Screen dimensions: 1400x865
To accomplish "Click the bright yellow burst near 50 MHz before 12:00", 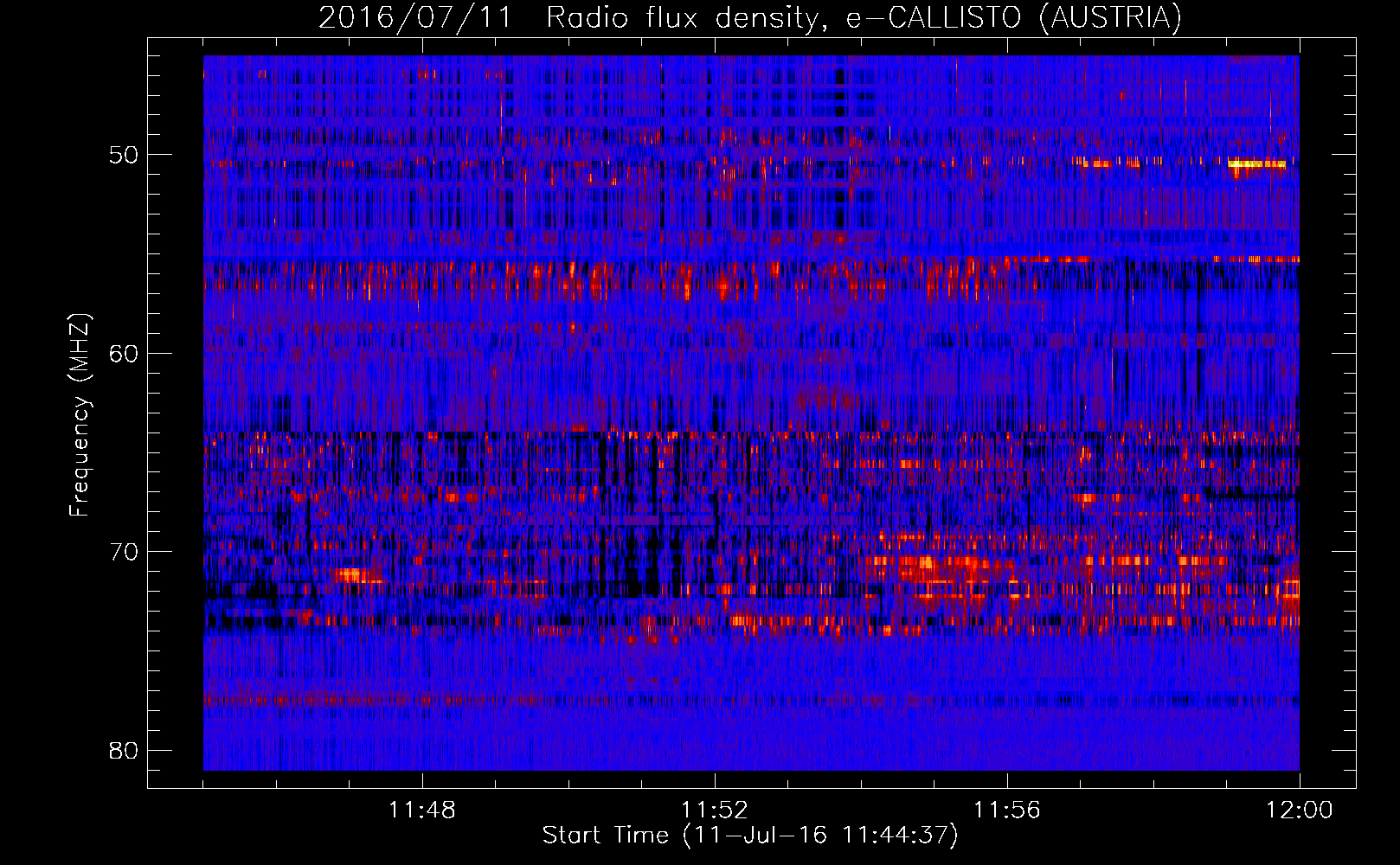I will tap(1256, 163).
